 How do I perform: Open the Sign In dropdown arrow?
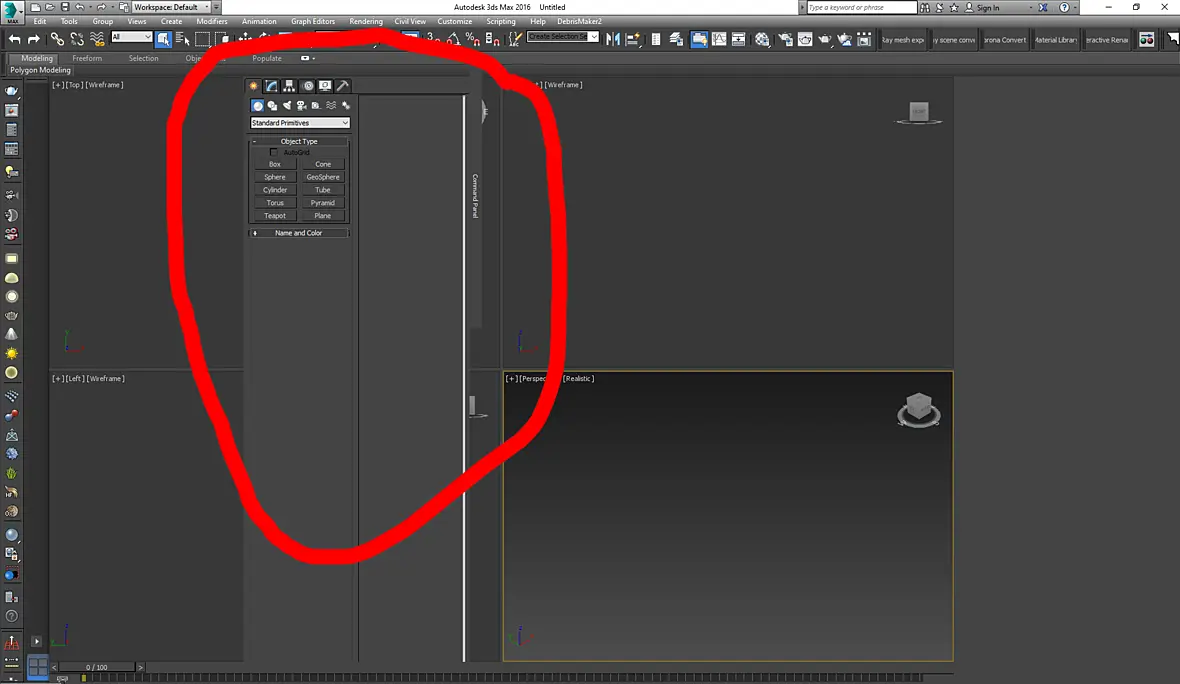click(1030, 8)
